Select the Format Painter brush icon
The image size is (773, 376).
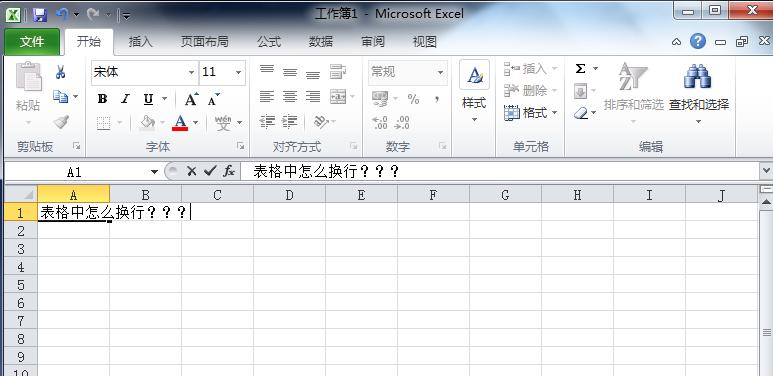click(x=61, y=121)
